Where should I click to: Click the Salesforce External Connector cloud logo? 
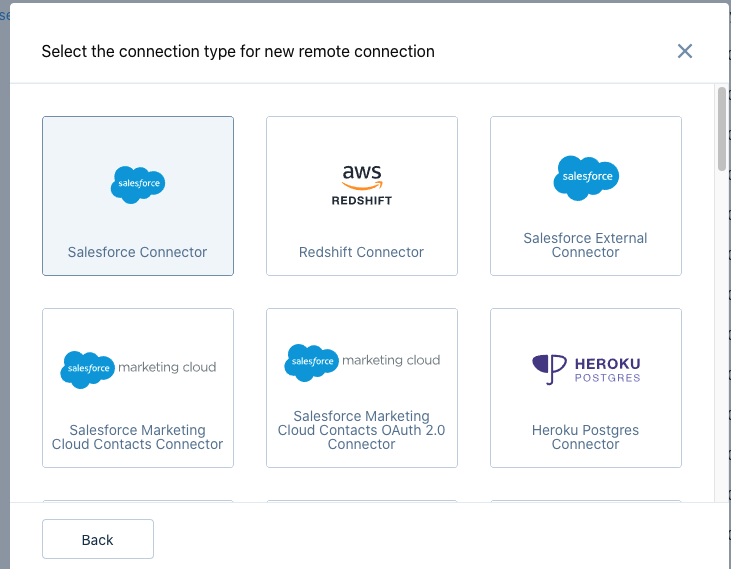[586, 178]
